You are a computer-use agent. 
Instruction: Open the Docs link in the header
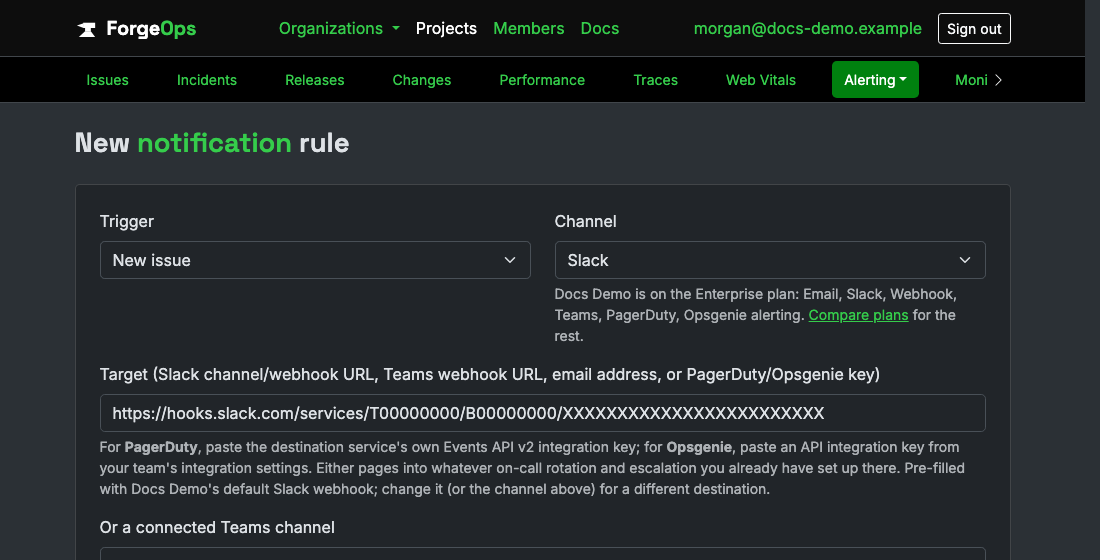tap(600, 28)
